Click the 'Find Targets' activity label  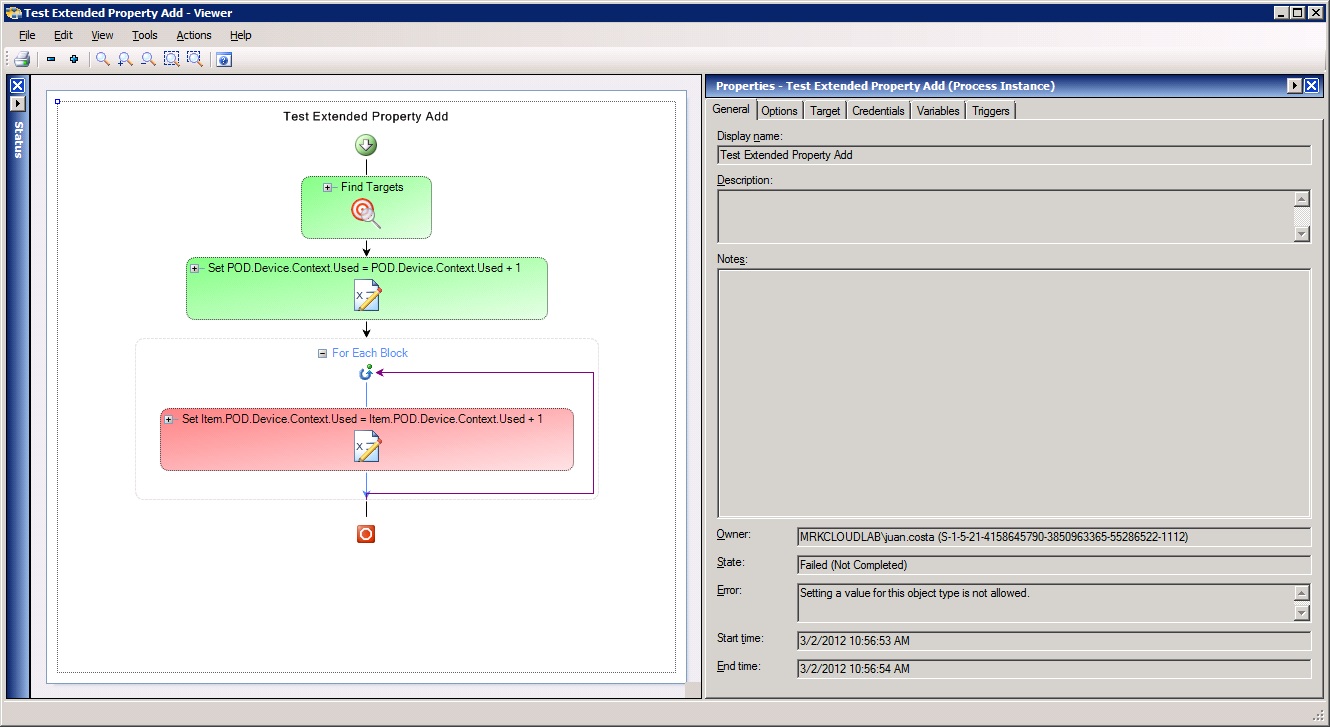372,187
